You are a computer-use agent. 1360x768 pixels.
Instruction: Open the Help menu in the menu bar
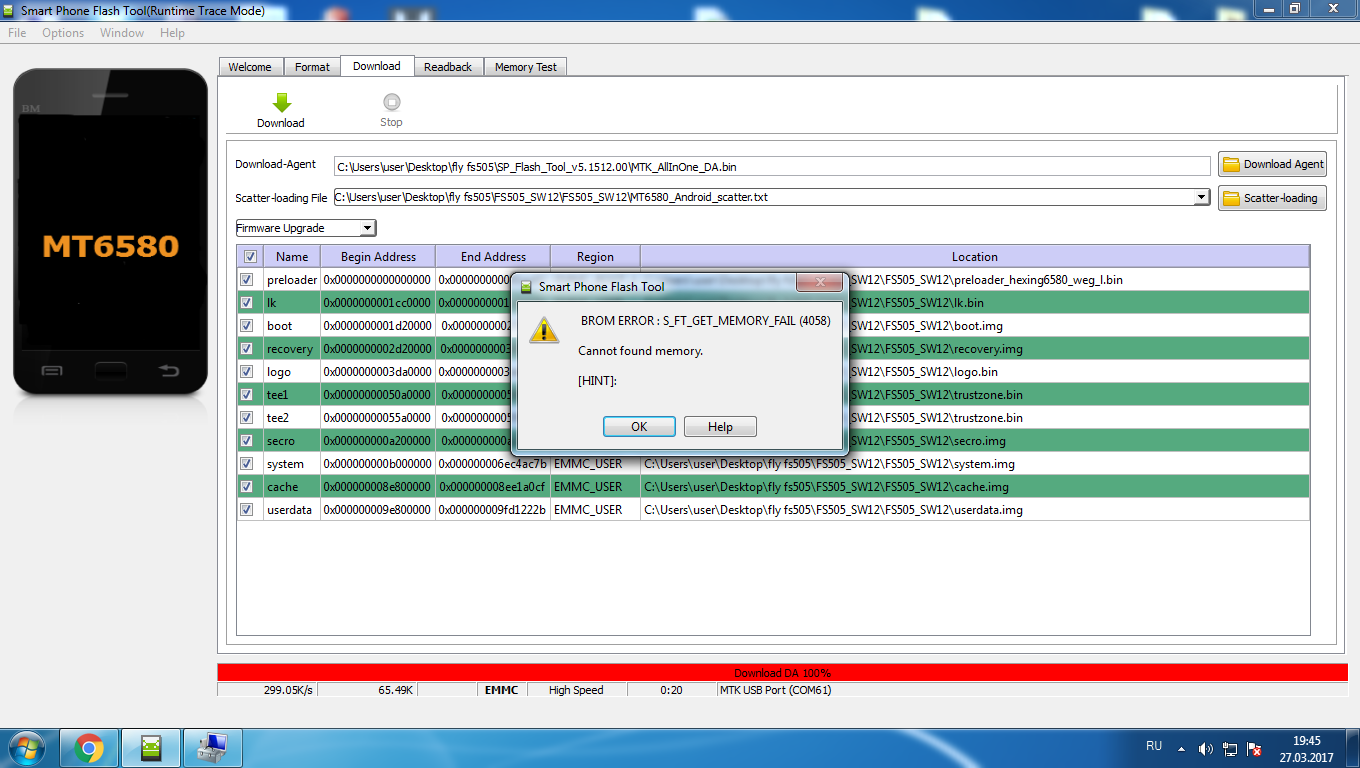172,33
